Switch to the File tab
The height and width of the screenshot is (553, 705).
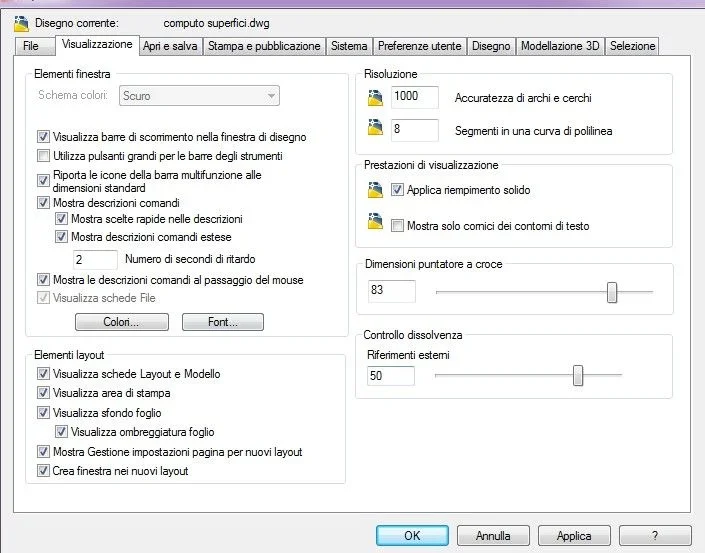pyautogui.click(x=34, y=46)
